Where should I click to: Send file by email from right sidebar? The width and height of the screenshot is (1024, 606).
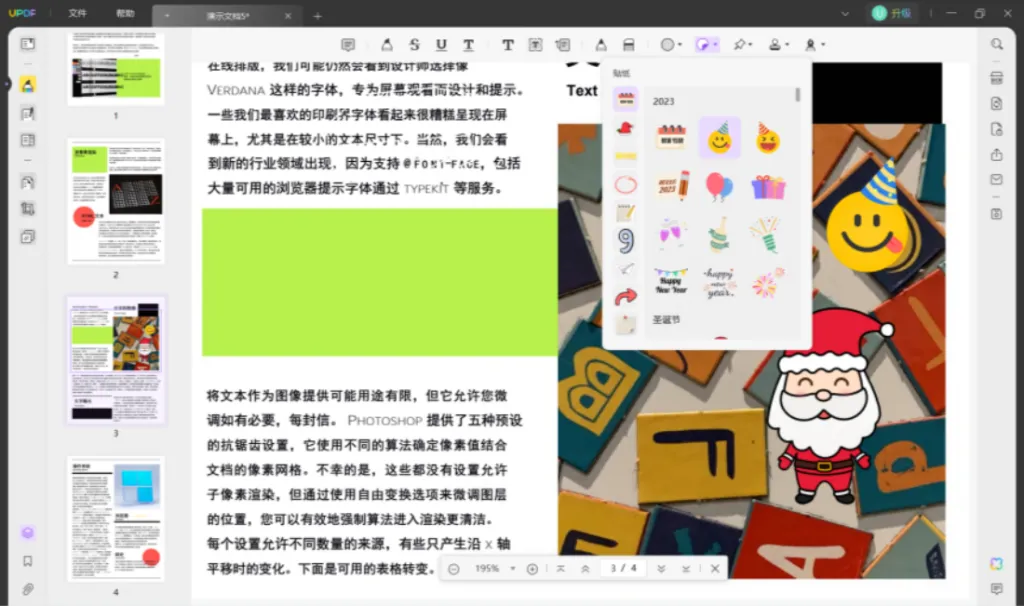click(x=997, y=180)
